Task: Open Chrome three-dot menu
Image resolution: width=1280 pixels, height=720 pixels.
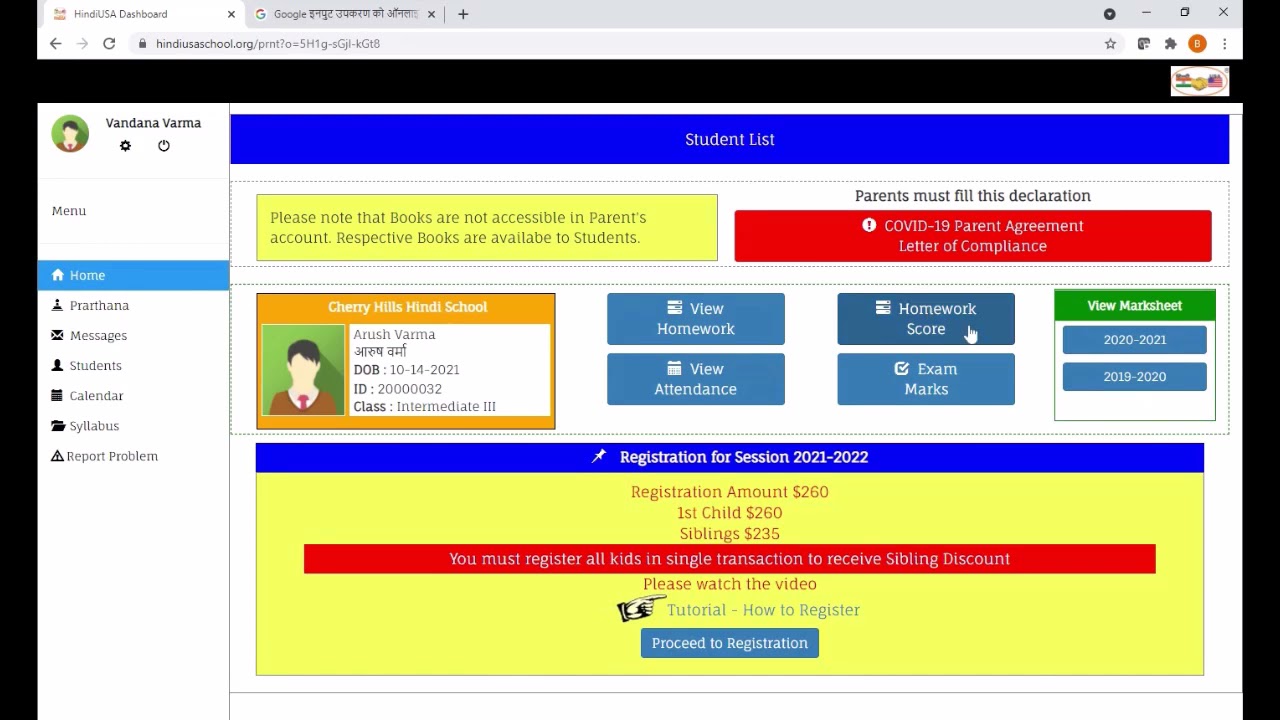Action: (1224, 44)
